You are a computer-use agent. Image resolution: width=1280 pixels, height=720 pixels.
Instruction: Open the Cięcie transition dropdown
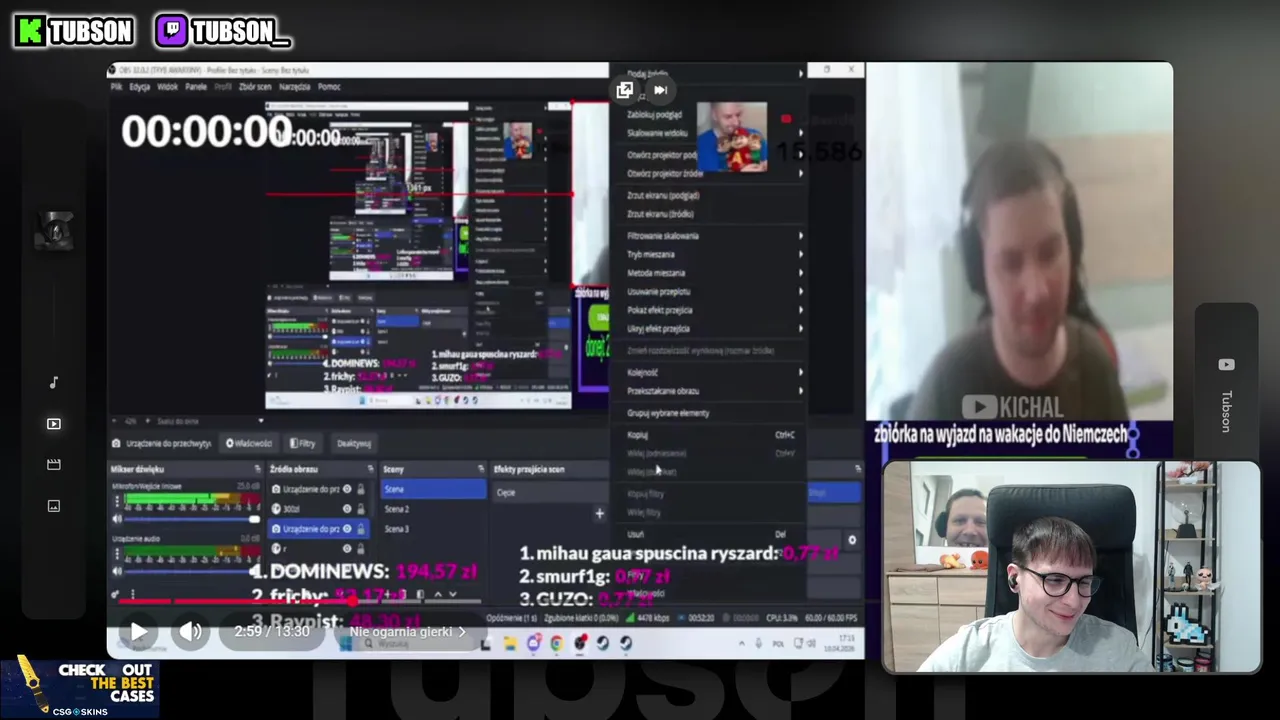pyautogui.click(x=549, y=492)
